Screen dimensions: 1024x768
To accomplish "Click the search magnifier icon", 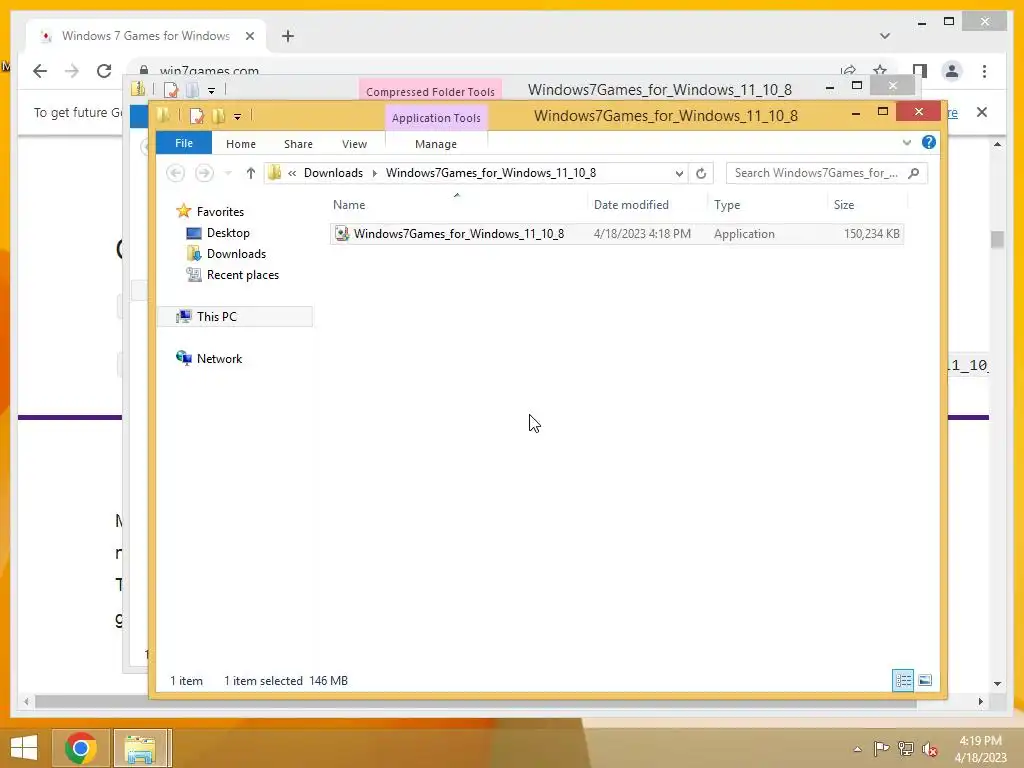I will click(x=914, y=173).
